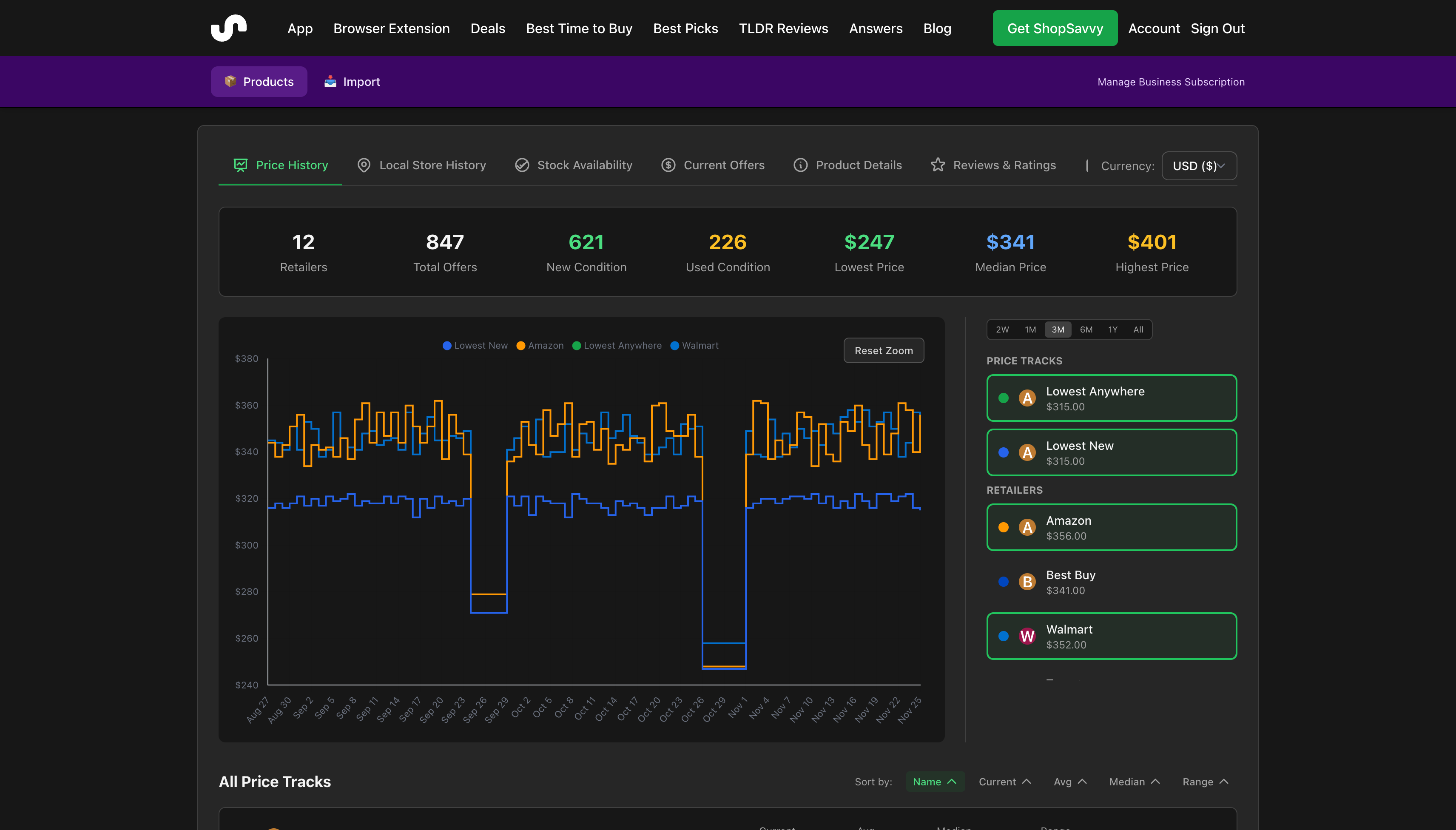Screen dimensions: 1456x830
Task: Click the Products package icon
Action: 231,81
